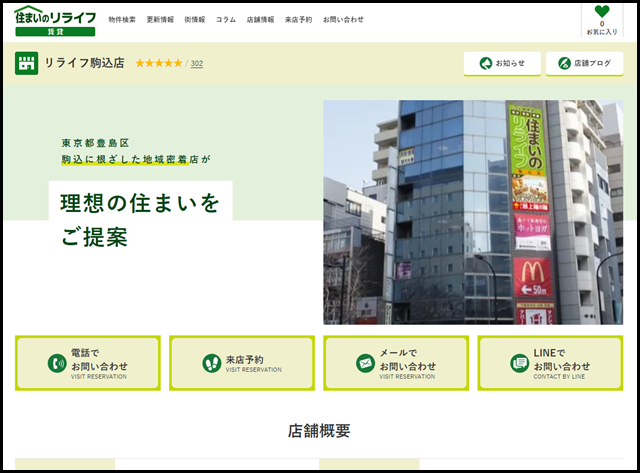Click the 店舗ブログ pen icon
Viewport: 640px width, 473px height.
coord(564,63)
